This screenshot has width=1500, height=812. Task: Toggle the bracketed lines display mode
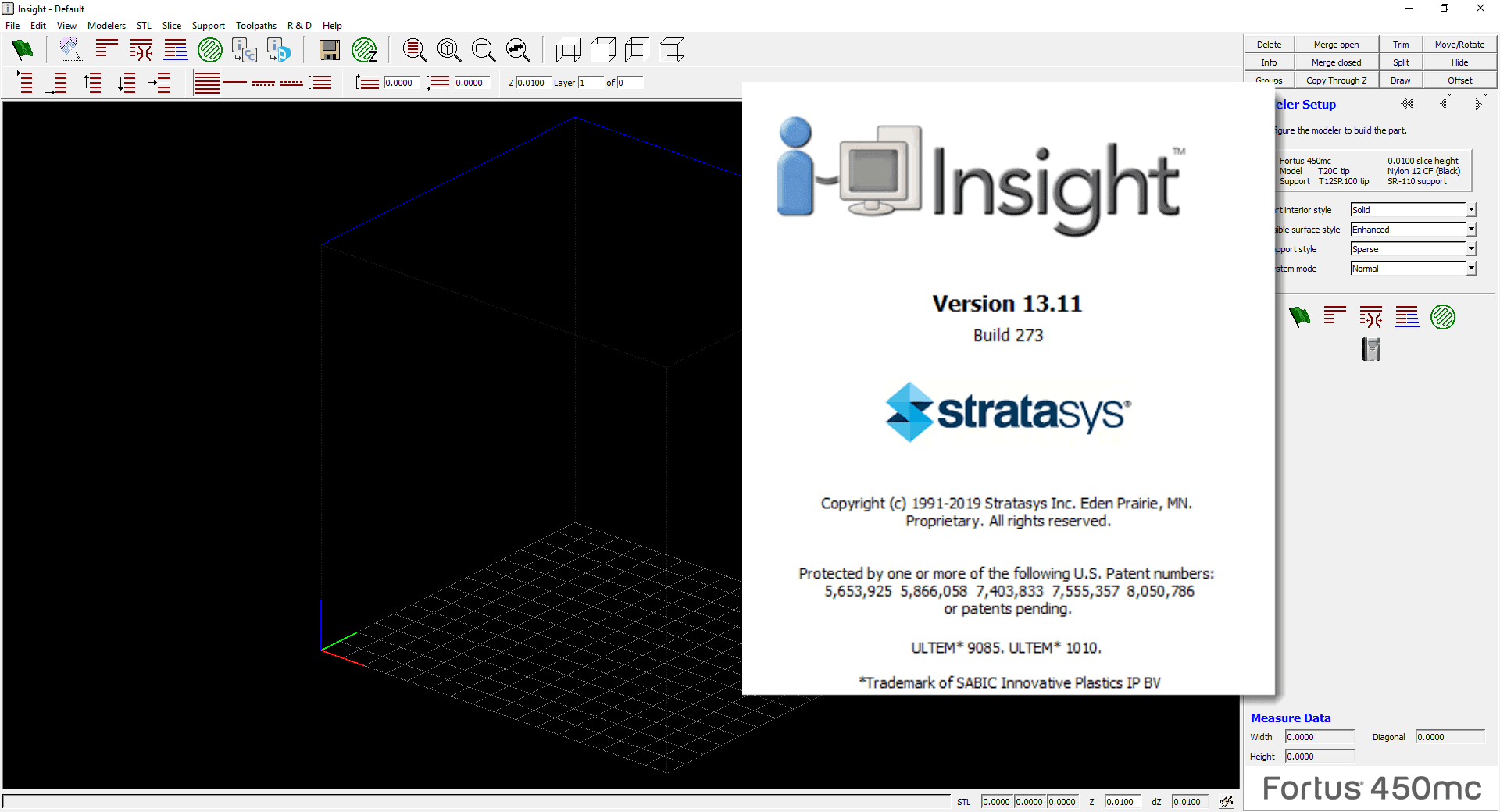320,83
